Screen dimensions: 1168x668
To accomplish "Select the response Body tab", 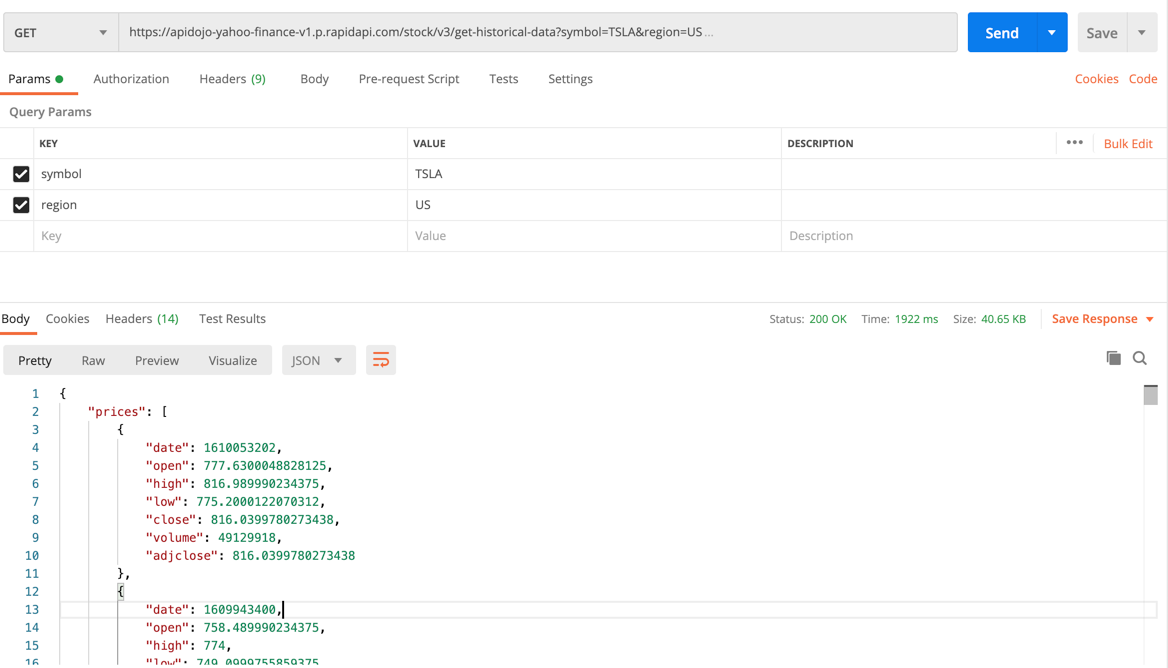I will (16, 319).
